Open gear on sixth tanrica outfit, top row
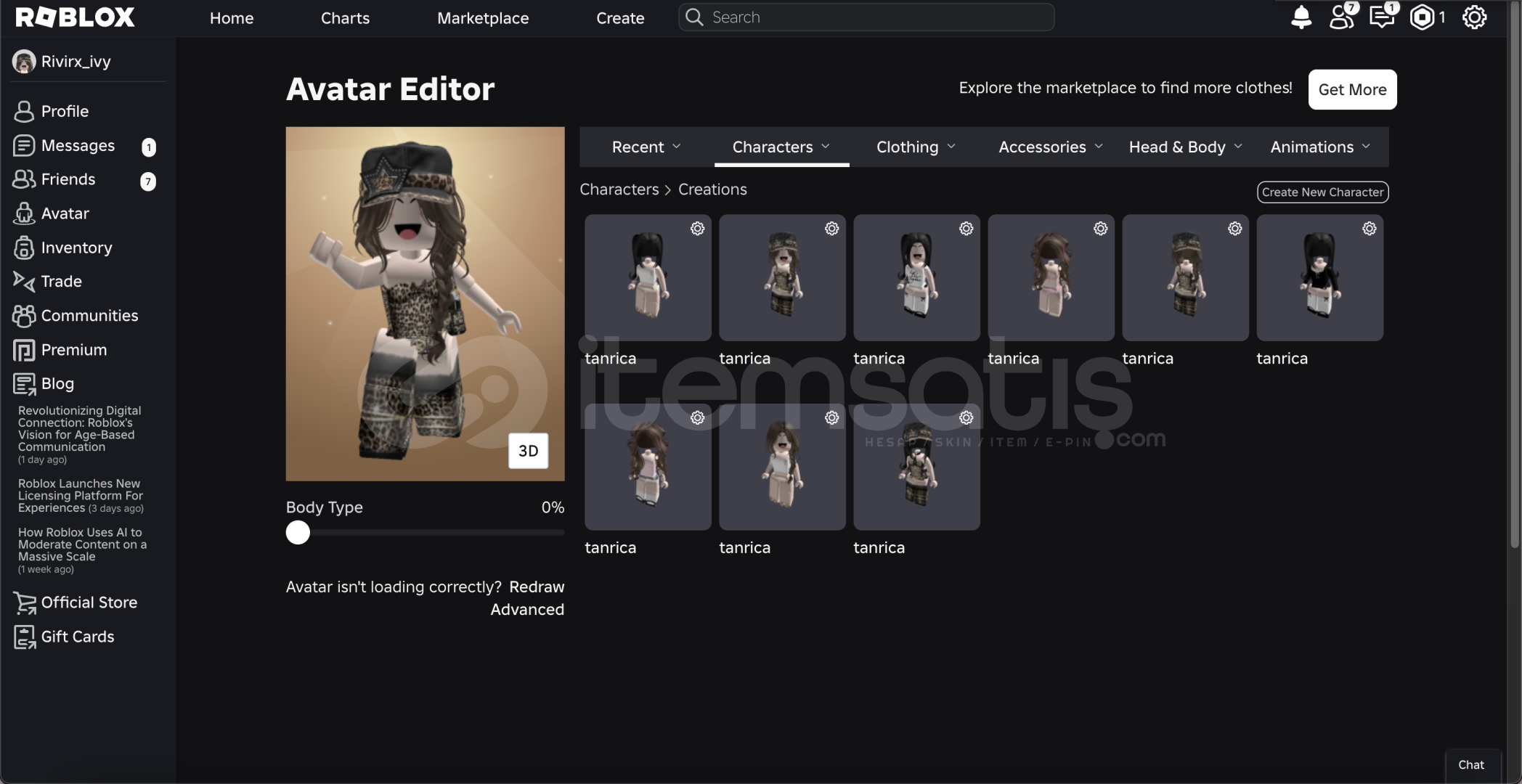 (1369, 229)
